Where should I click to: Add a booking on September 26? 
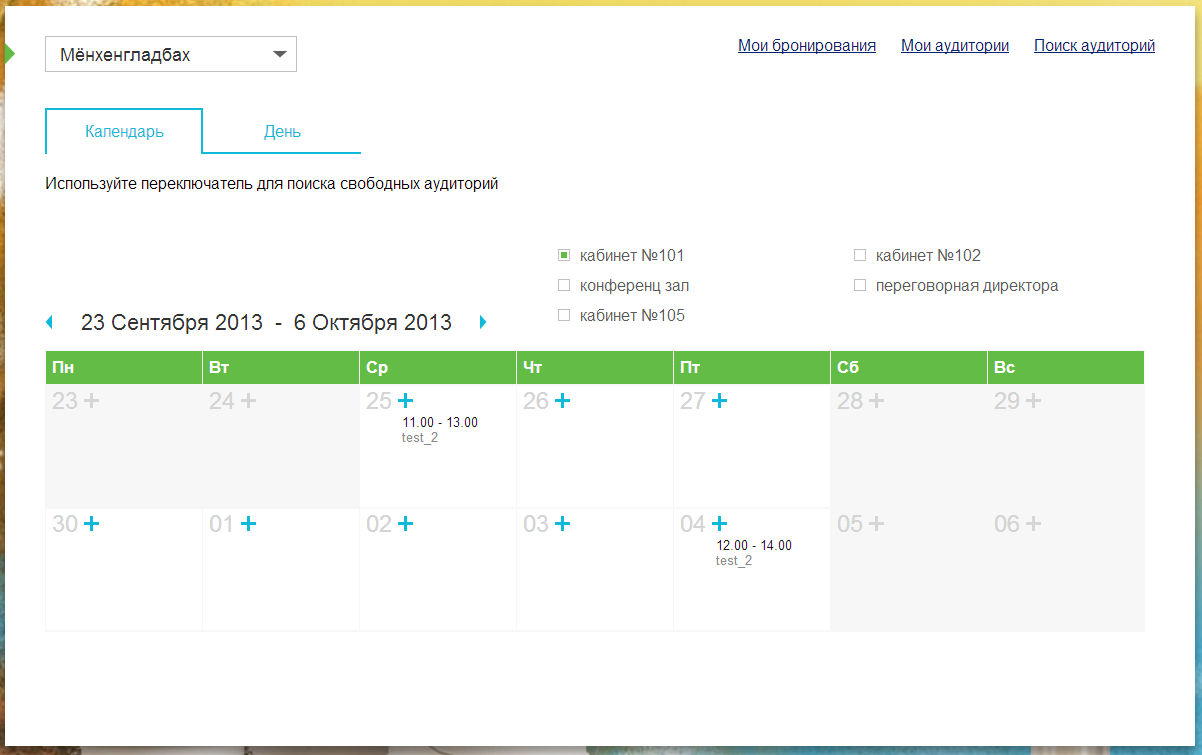click(563, 399)
